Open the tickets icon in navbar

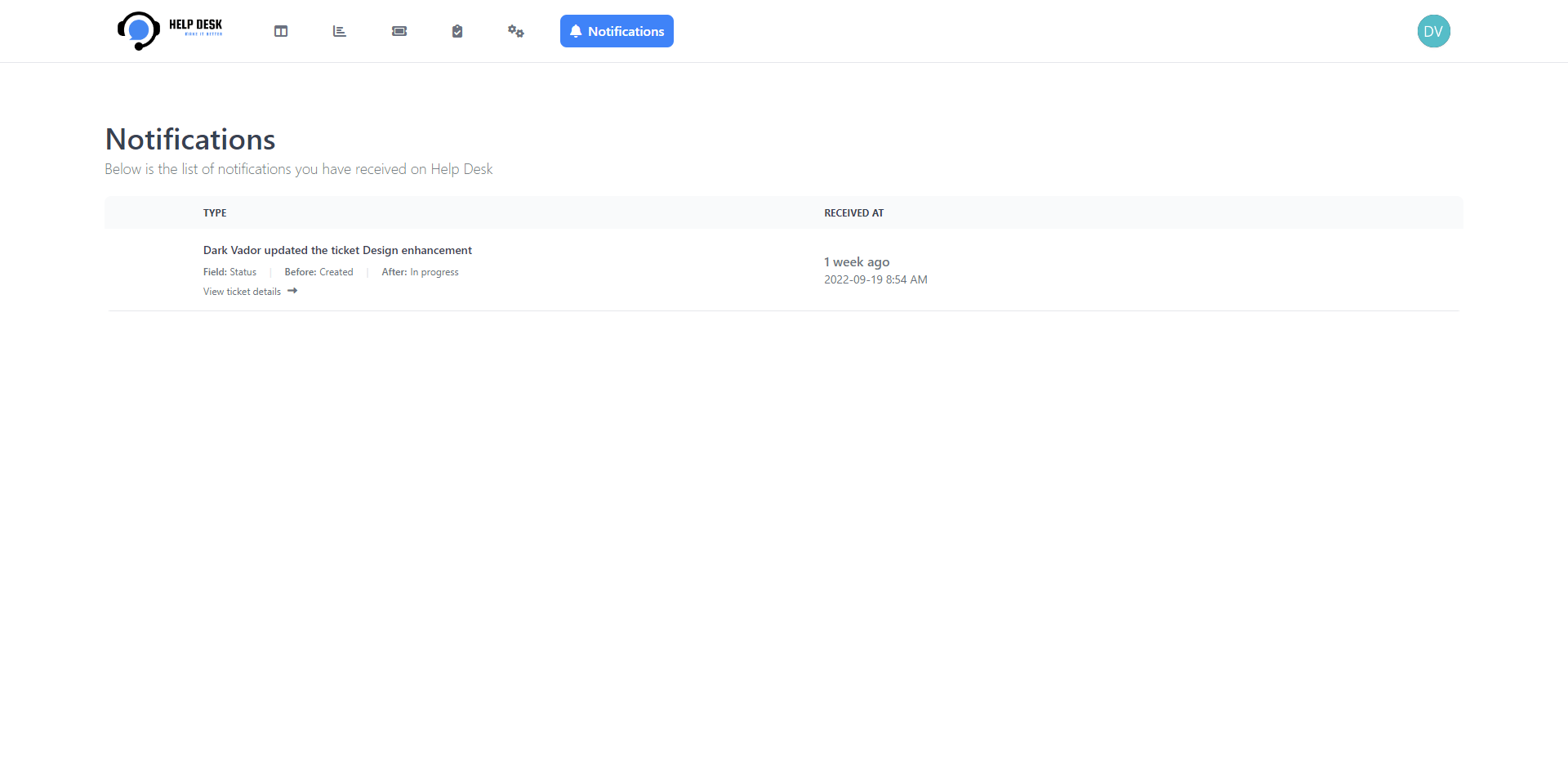click(x=399, y=31)
